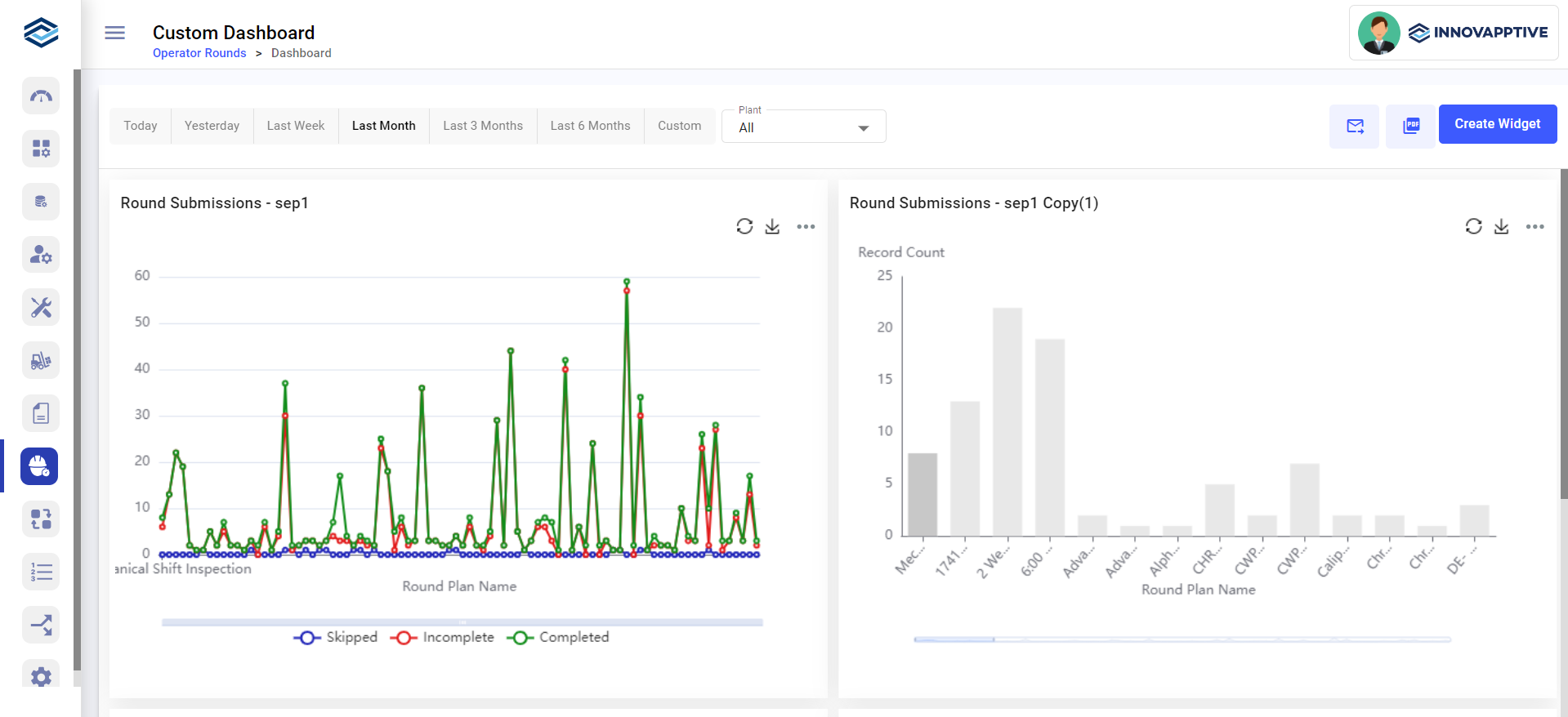Switch to the Yesterday date filter
Viewport: 1568px width, 717px height.
coord(212,126)
